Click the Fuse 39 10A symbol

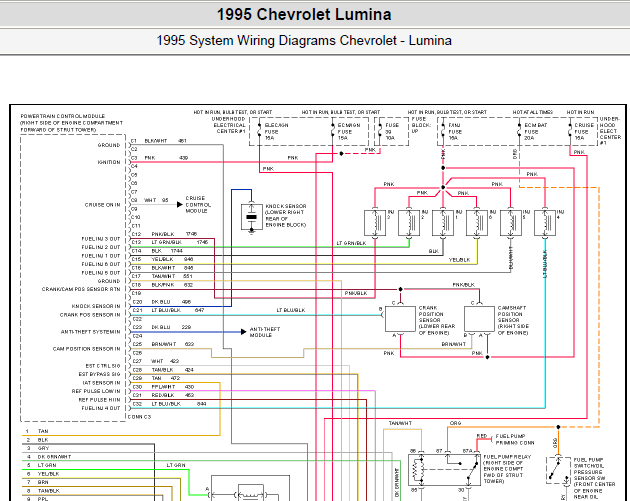(x=380, y=131)
